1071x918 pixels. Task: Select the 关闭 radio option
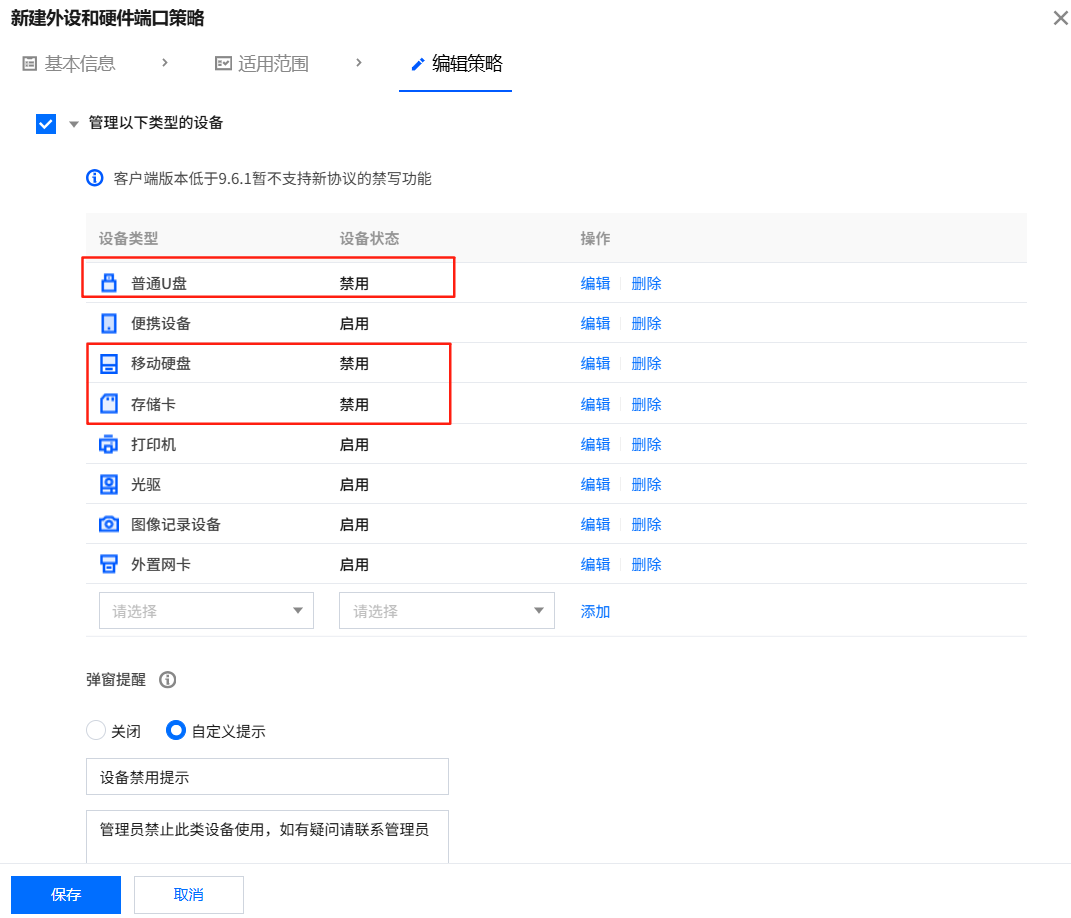tap(95, 731)
